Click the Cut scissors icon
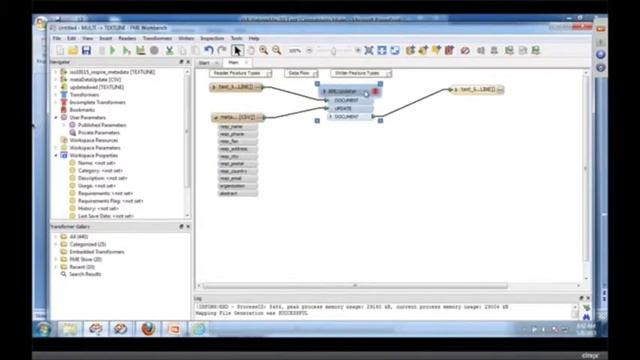The height and width of the screenshot is (360, 640). pos(169,50)
